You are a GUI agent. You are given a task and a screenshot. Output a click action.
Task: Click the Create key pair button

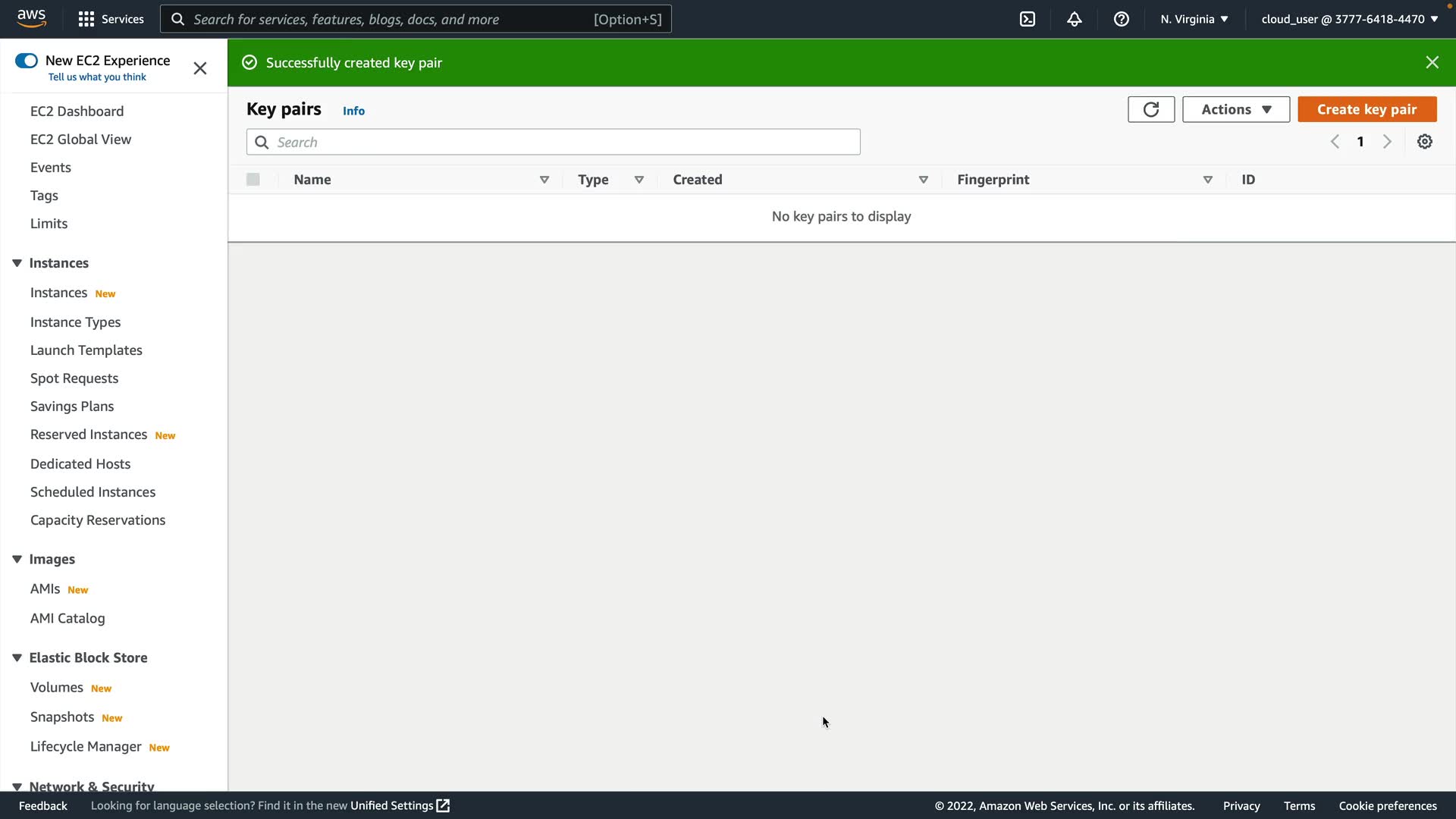point(1367,109)
